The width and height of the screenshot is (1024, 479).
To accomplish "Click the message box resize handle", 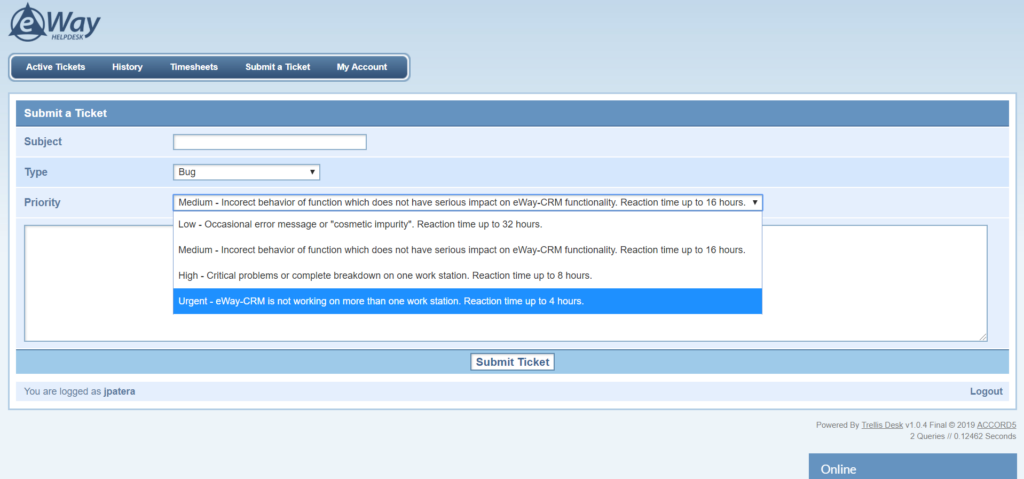I will [x=983, y=337].
